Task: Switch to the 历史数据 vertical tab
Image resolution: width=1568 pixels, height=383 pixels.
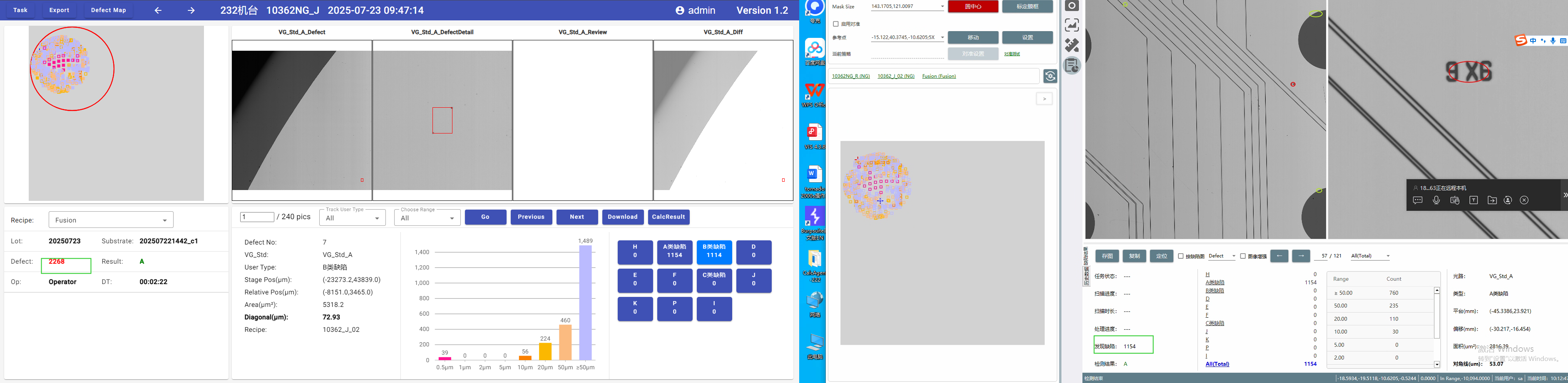Action: pyautogui.click(x=1085, y=266)
